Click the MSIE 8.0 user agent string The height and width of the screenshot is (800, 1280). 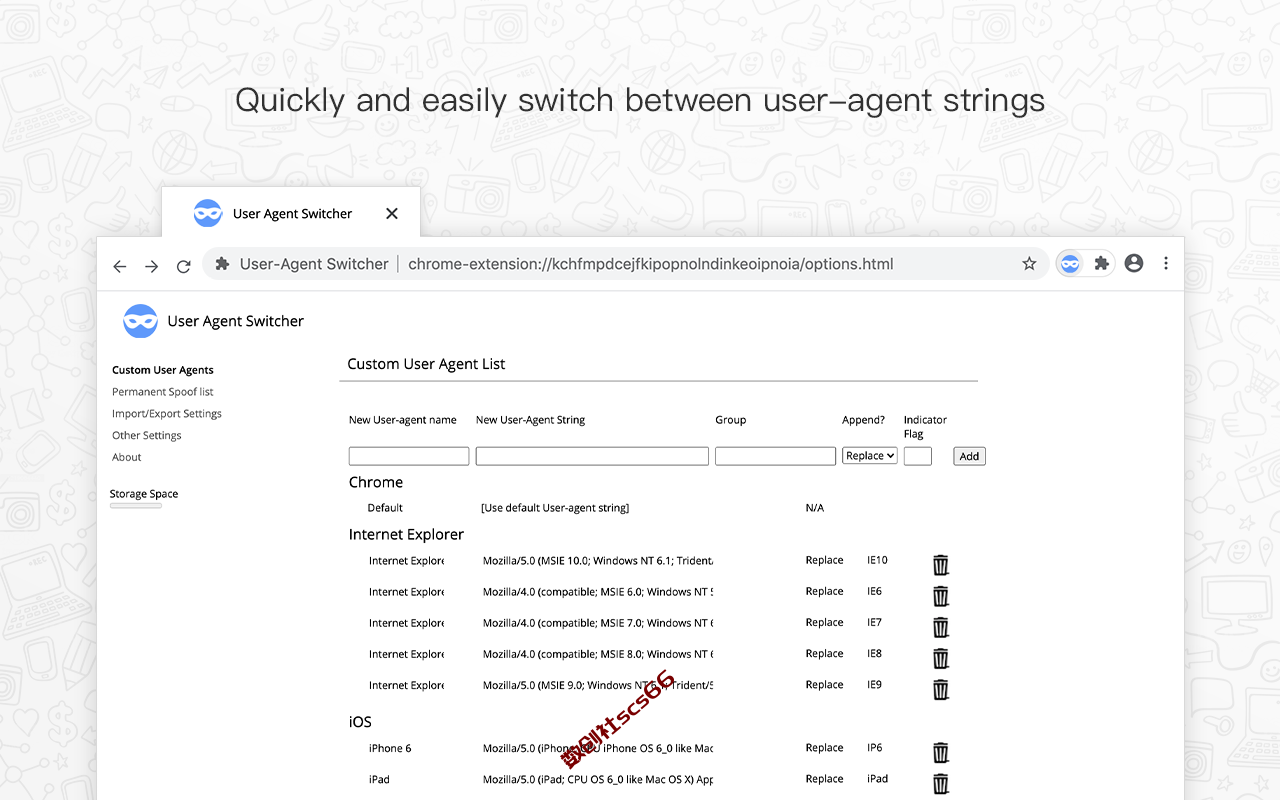[x=598, y=654]
